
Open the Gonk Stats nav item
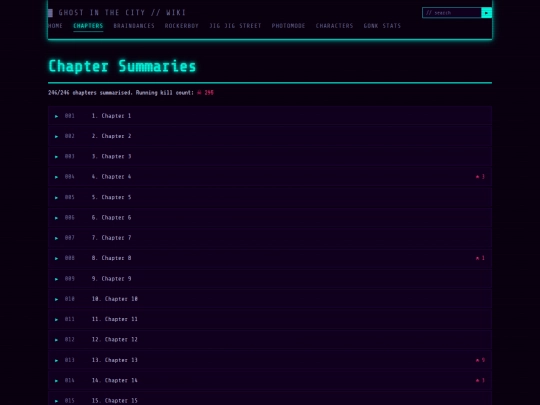pos(382,26)
